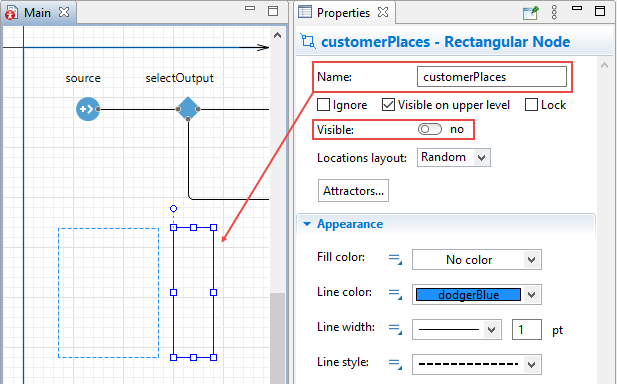Check the Lock checkbox
This screenshot has width=617, height=384.
click(x=531, y=105)
